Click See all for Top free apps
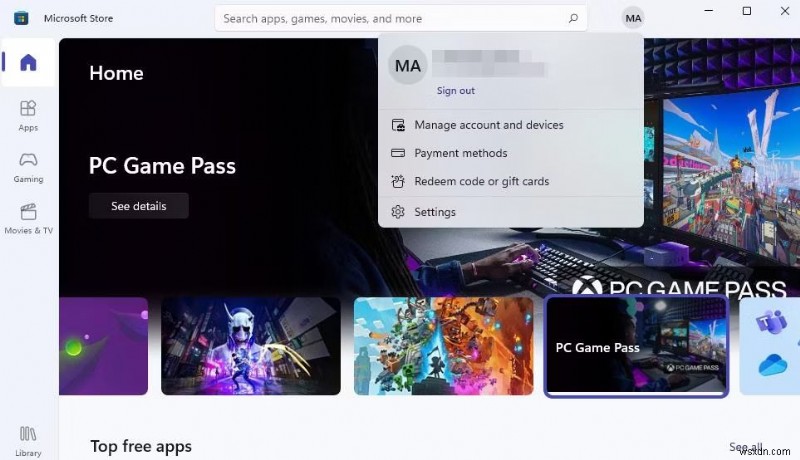Screen dimensions: 800x460 (746, 447)
